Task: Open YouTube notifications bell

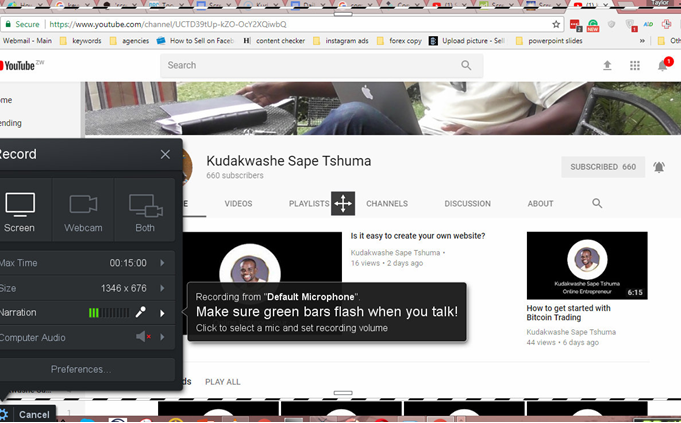Action: coord(662,66)
